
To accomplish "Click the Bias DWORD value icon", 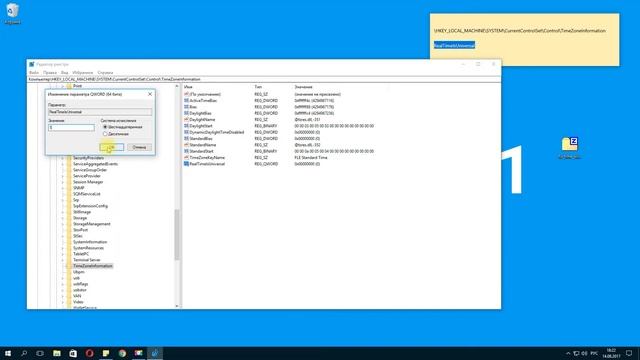I will tap(187, 107).
